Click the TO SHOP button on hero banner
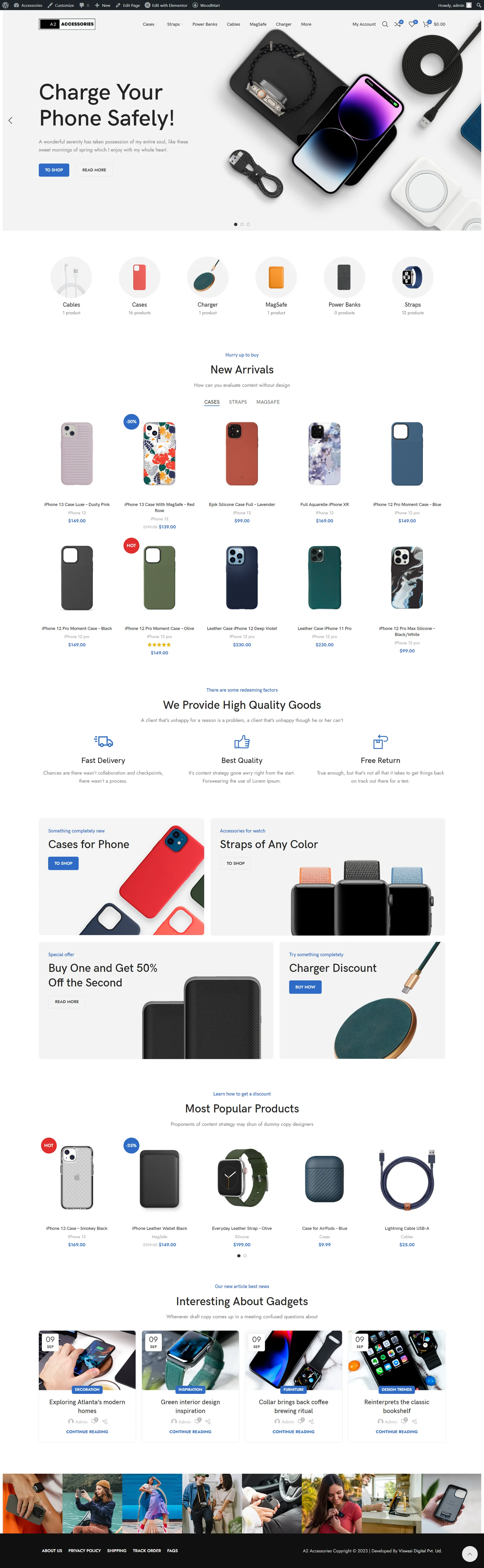The image size is (484, 1568). point(54,170)
